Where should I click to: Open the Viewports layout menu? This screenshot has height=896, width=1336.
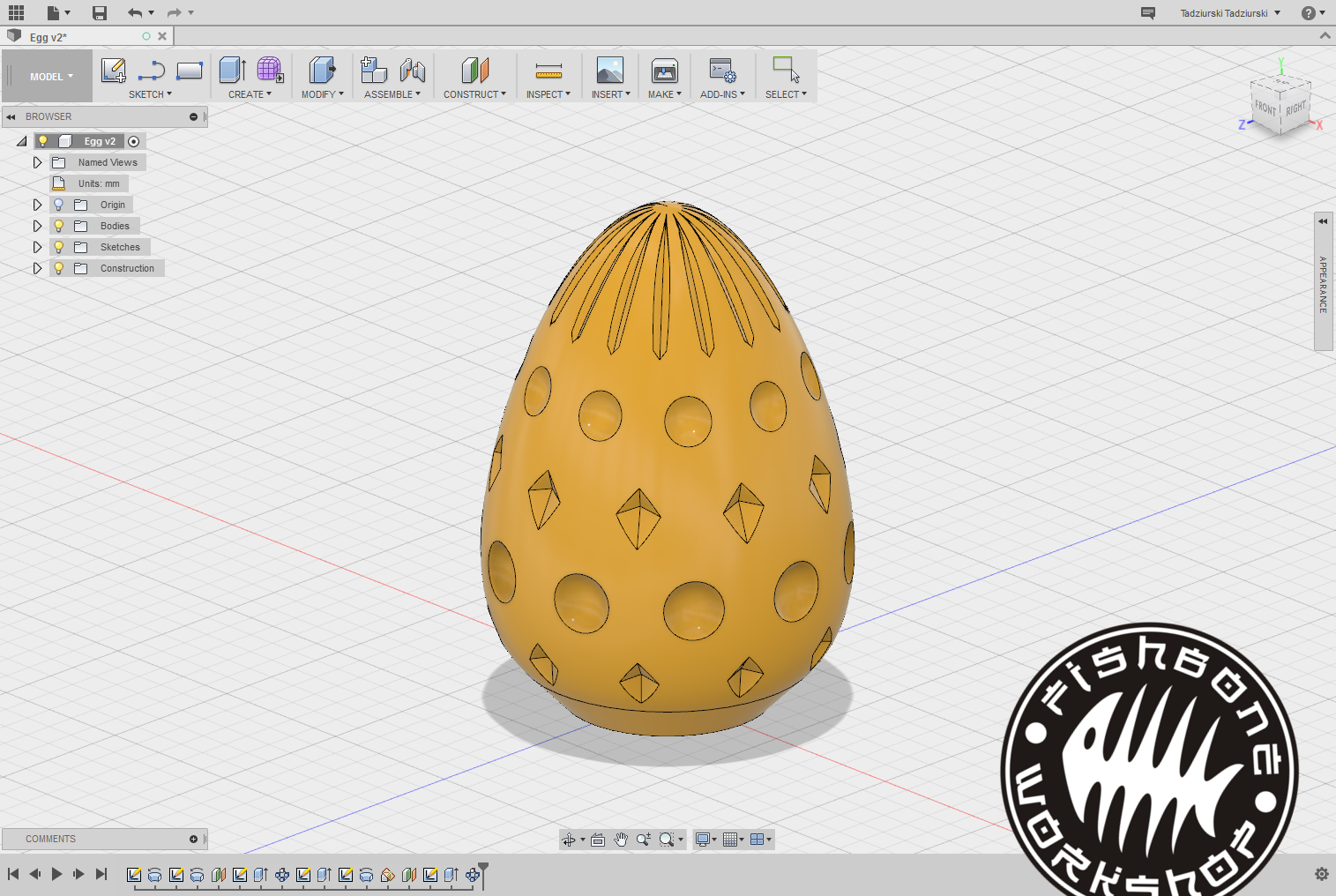coord(760,840)
